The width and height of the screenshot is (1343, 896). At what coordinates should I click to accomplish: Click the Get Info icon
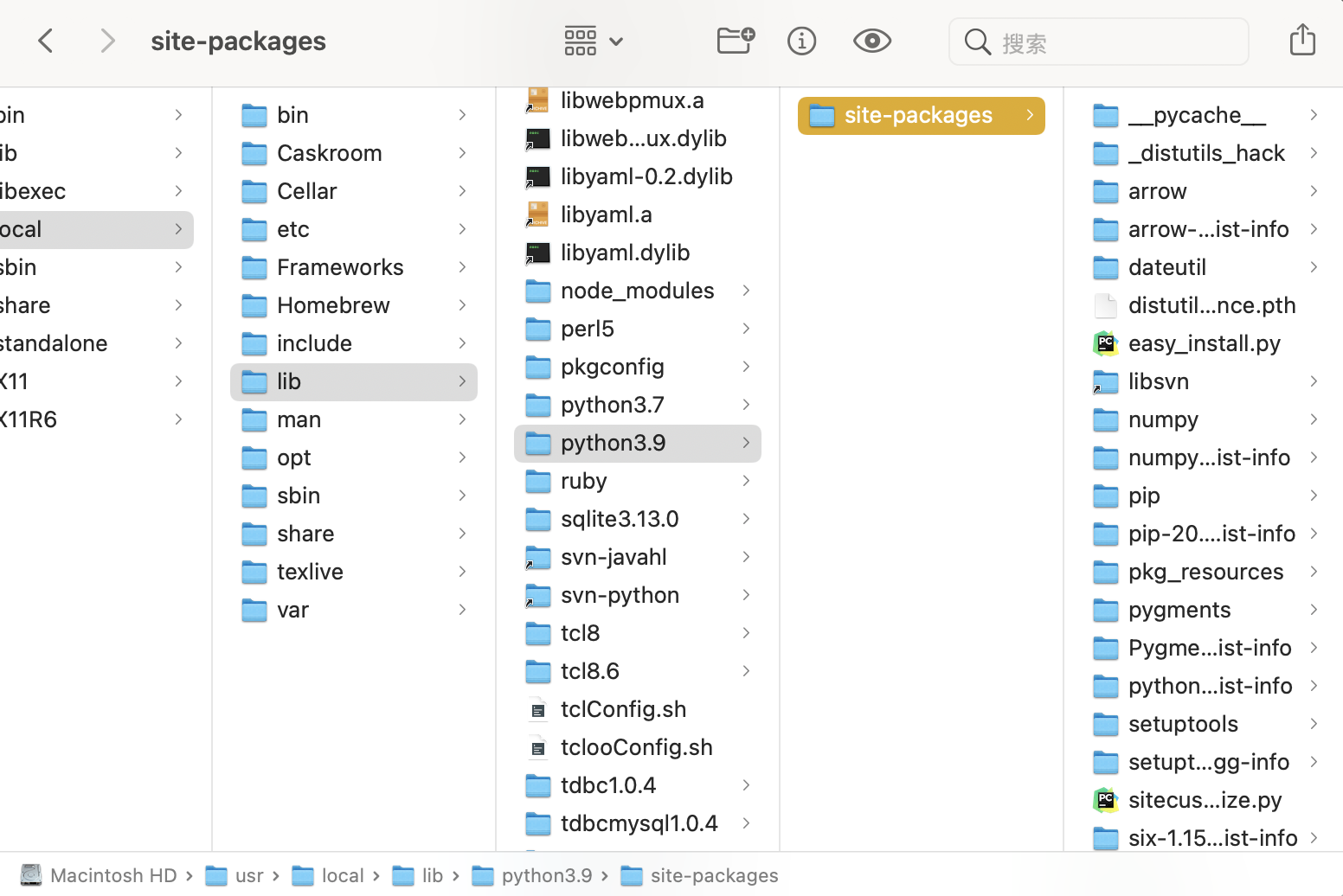pos(801,41)
